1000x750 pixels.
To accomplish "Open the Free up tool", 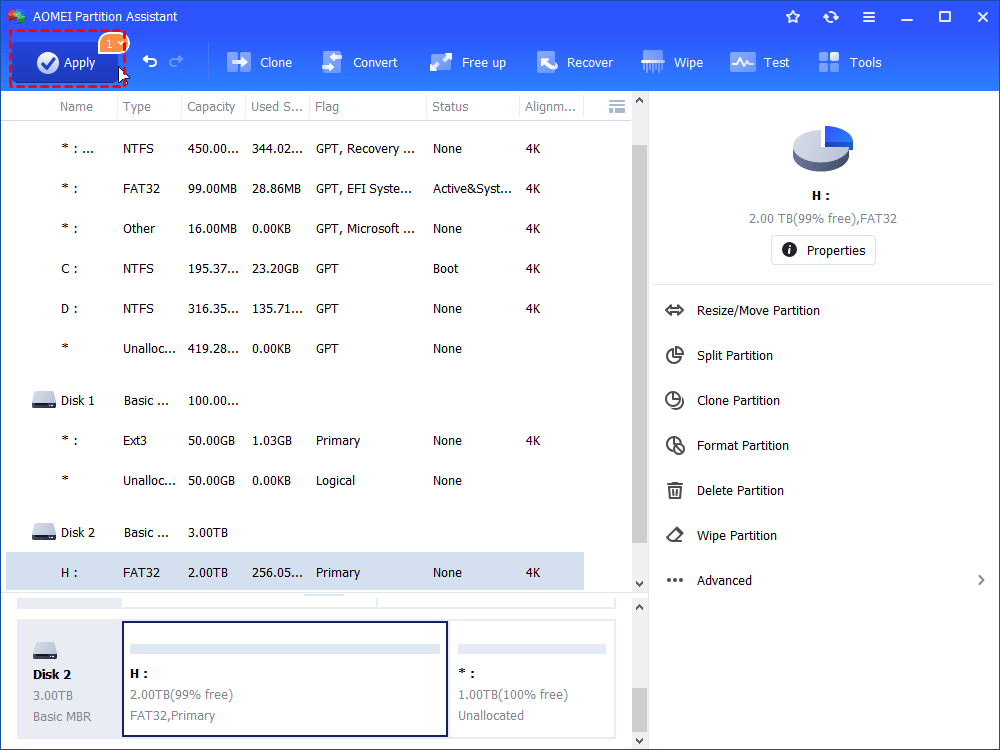I will (467, 62).
